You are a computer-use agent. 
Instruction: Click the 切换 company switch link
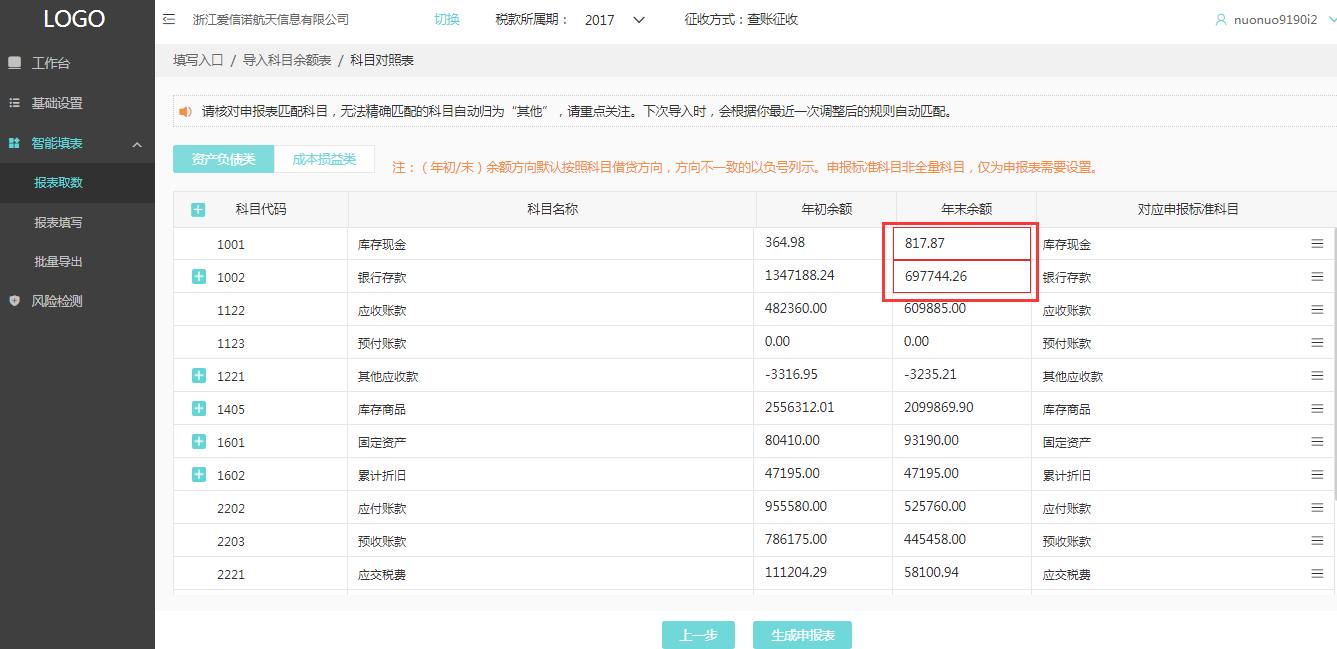[x=447, y=20]
